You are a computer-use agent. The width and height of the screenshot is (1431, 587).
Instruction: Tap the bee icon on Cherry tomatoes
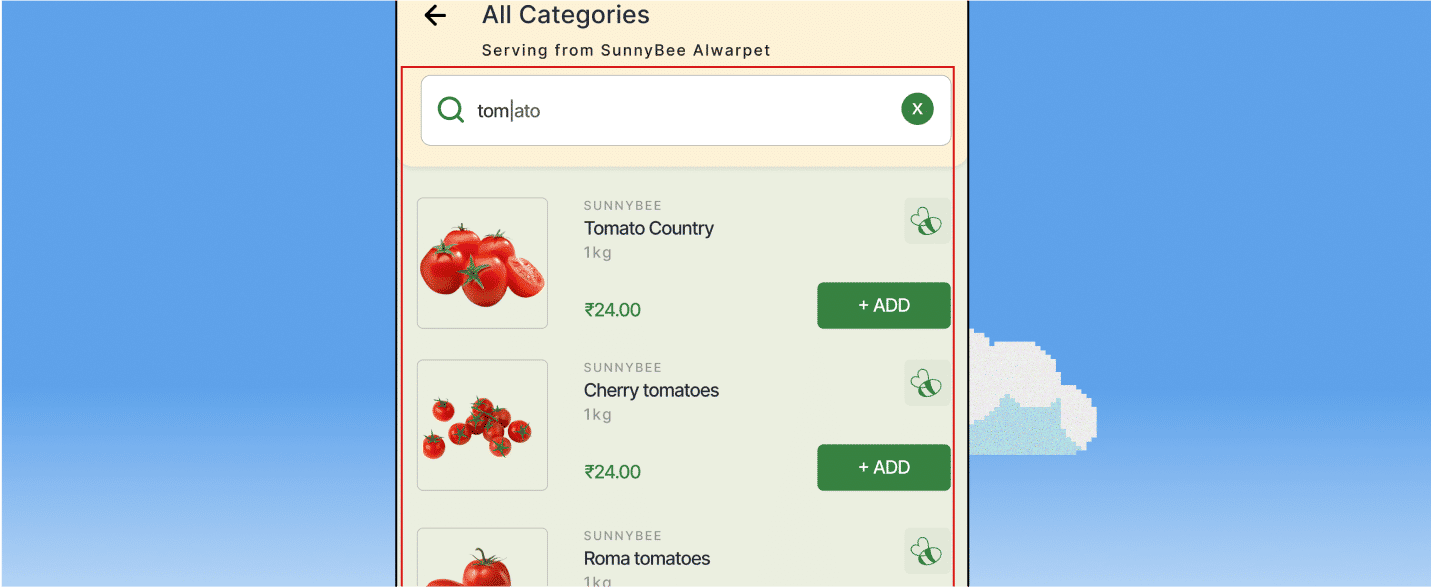[x=927, y=383]
